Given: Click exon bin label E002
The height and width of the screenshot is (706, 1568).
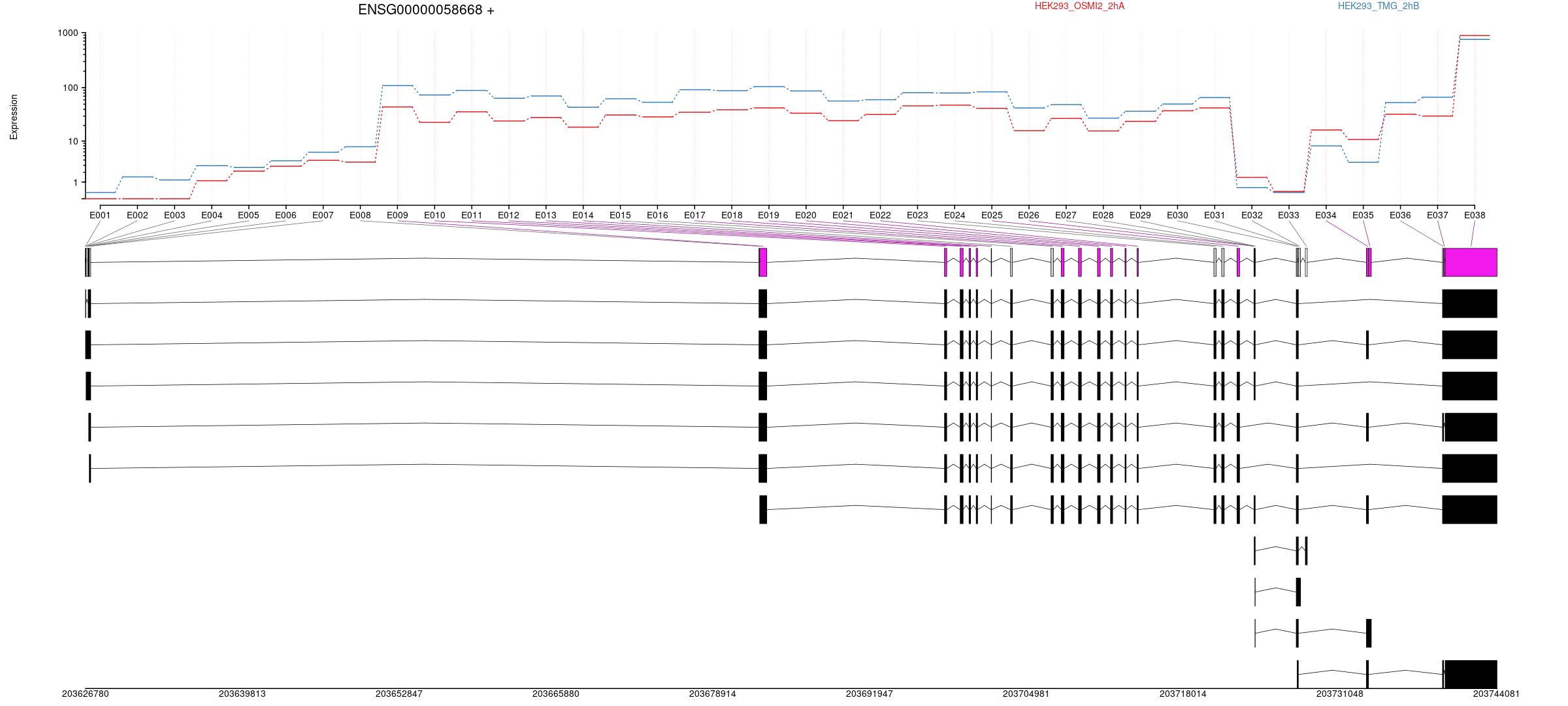Looking at the screenshot, I should [137, 215].
